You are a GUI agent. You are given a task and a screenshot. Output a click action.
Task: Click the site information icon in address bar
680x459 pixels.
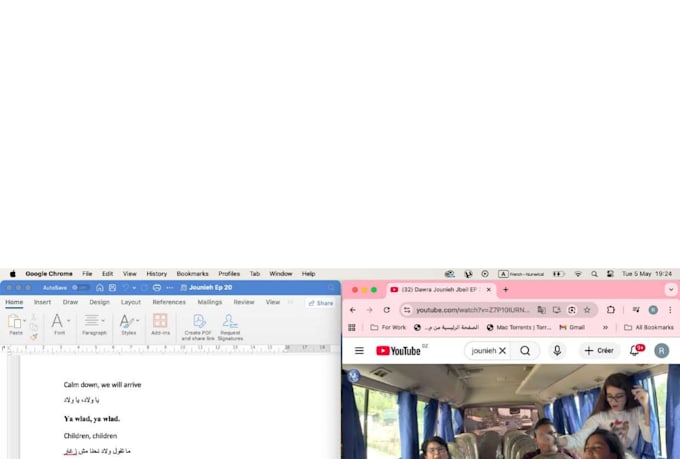pyautogui.click(x=407, y=310)
